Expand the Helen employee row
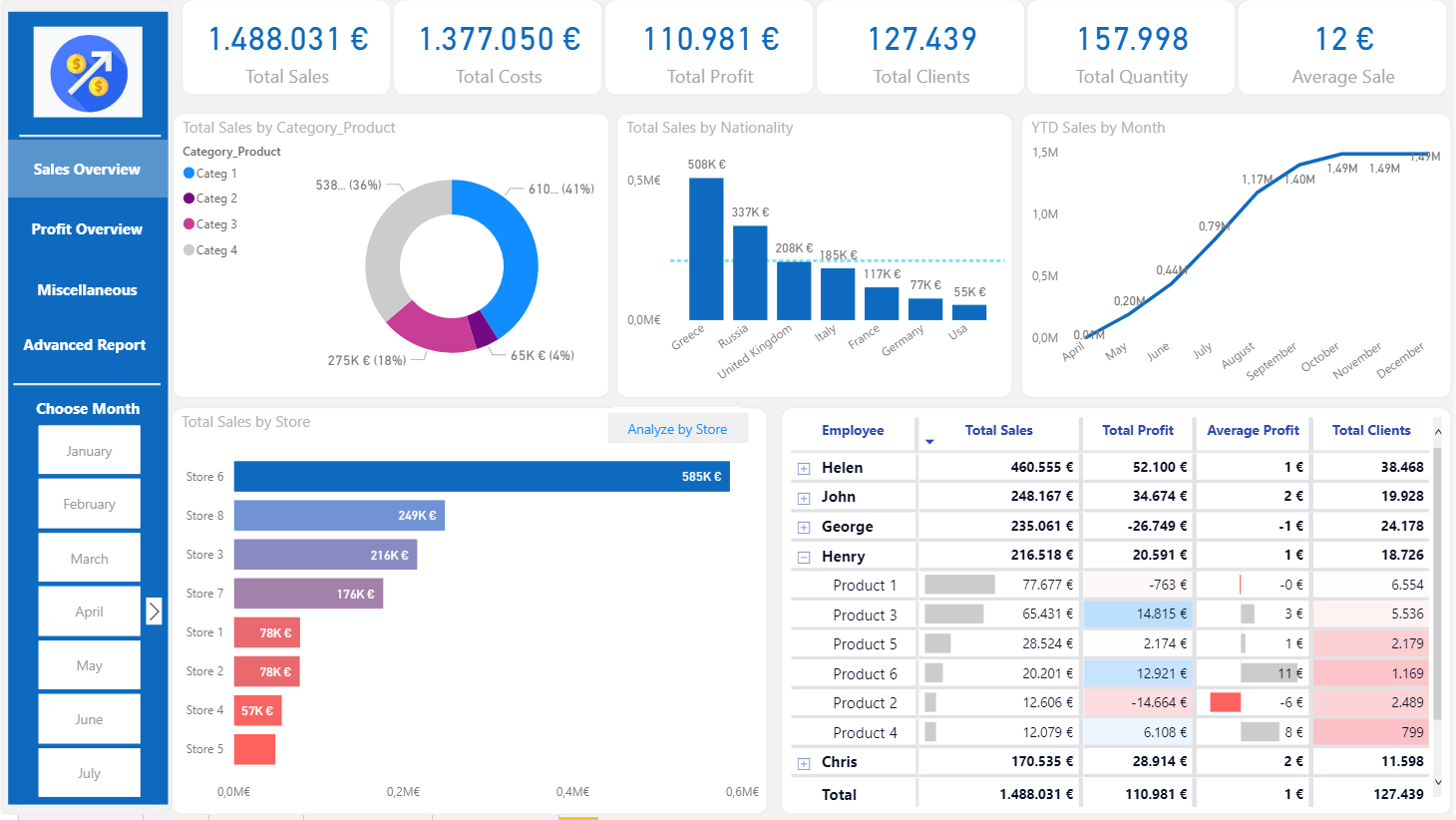The height and width of the screenshot is (820, 1456). pos(804,468)
